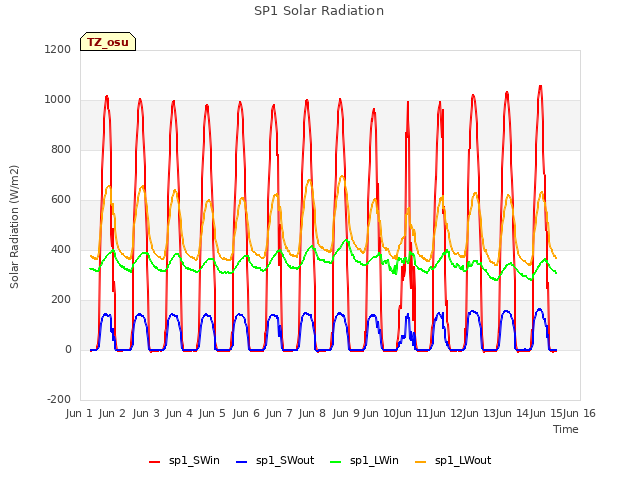Click the 800 y-axis tick label
Image resolution: width=640 pixels, height=480 pixels.
(61, 149)
